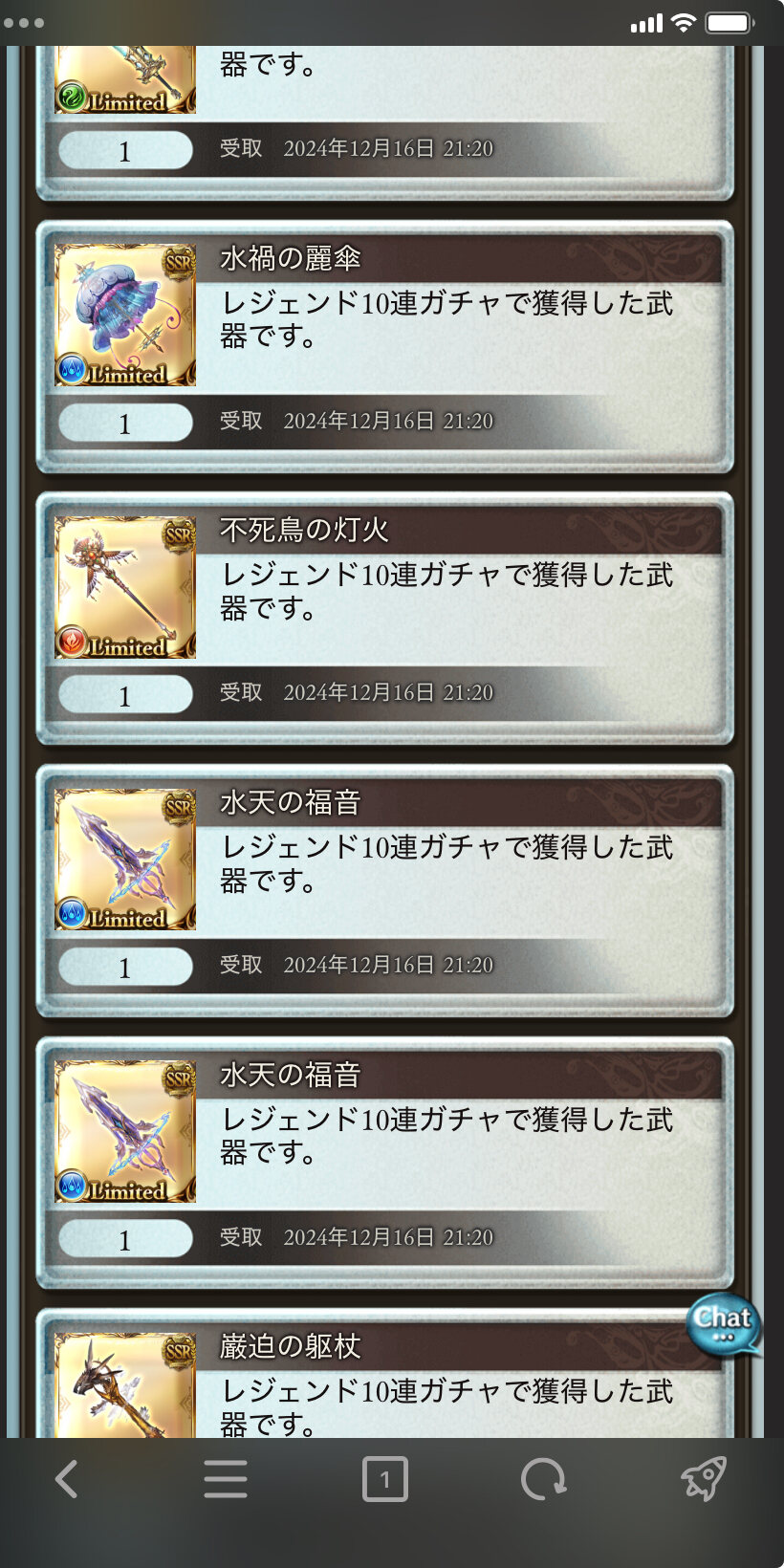This screenshot has height=1568, width=784.
Task: Tap the SSR badge on 不死鳥の灯火 icon
Action: pyautogui.click(x=179, y=534)
